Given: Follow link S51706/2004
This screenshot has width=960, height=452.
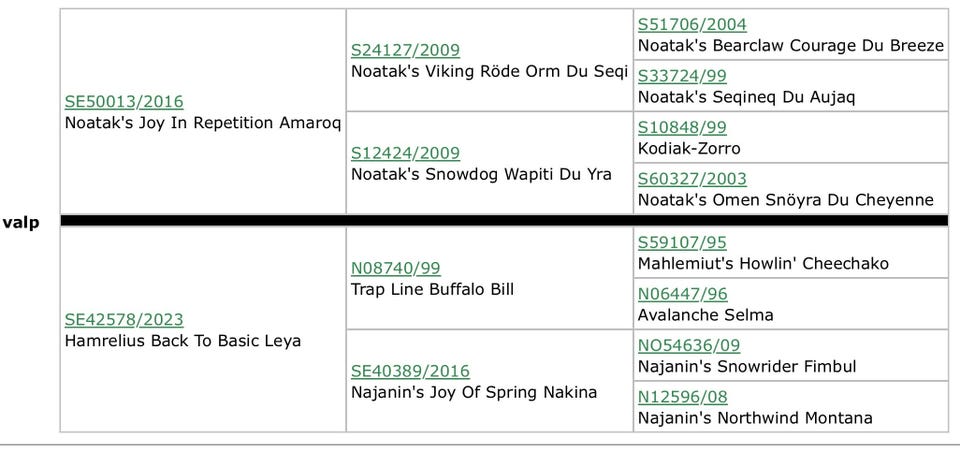Looking at the screenshot, I should pyautogui.click(x=692, y=24).
